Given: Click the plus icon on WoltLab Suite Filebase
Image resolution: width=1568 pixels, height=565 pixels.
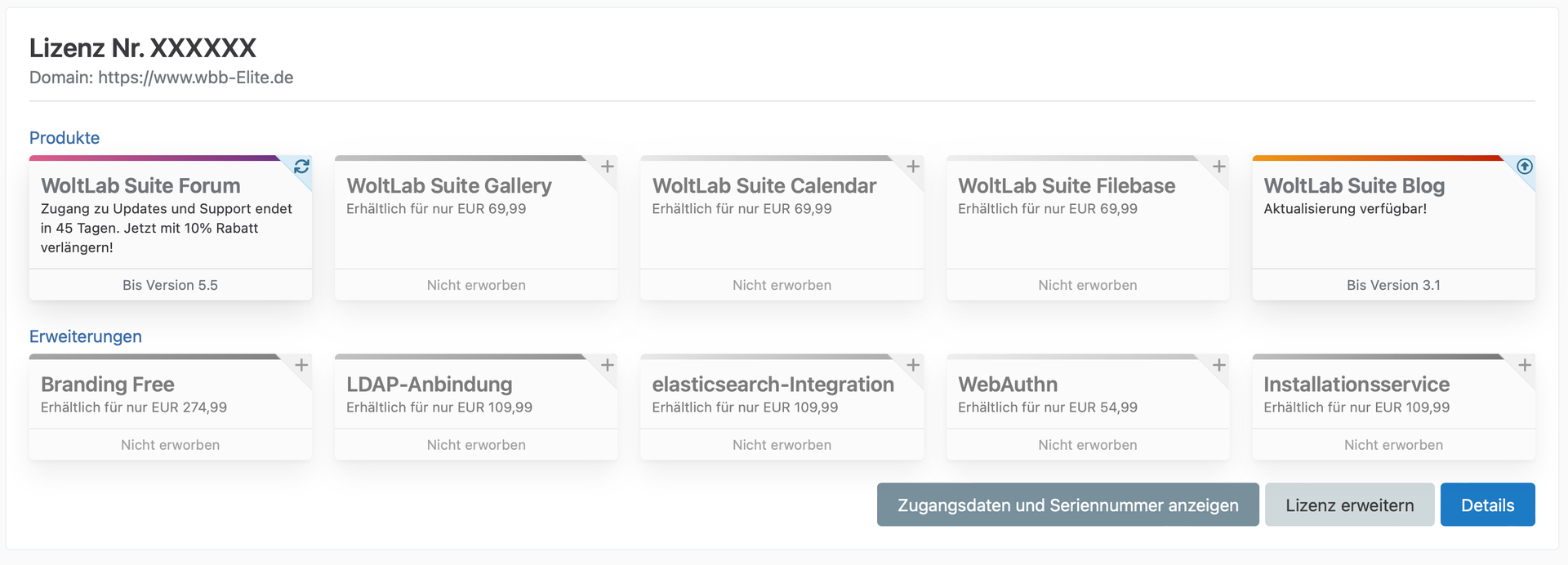Looking at the screenshot, I should click(1219, 167).
